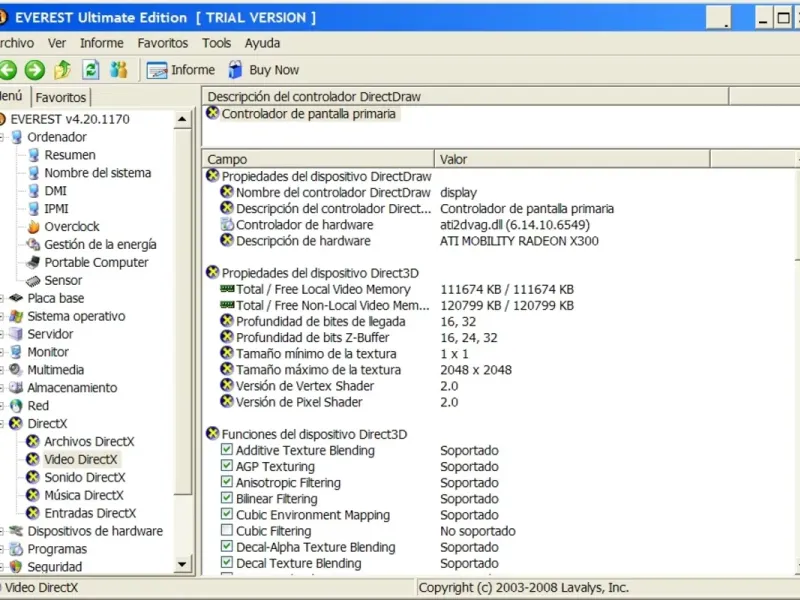Select Tamaño máximo de la textura row

(366, 370)
